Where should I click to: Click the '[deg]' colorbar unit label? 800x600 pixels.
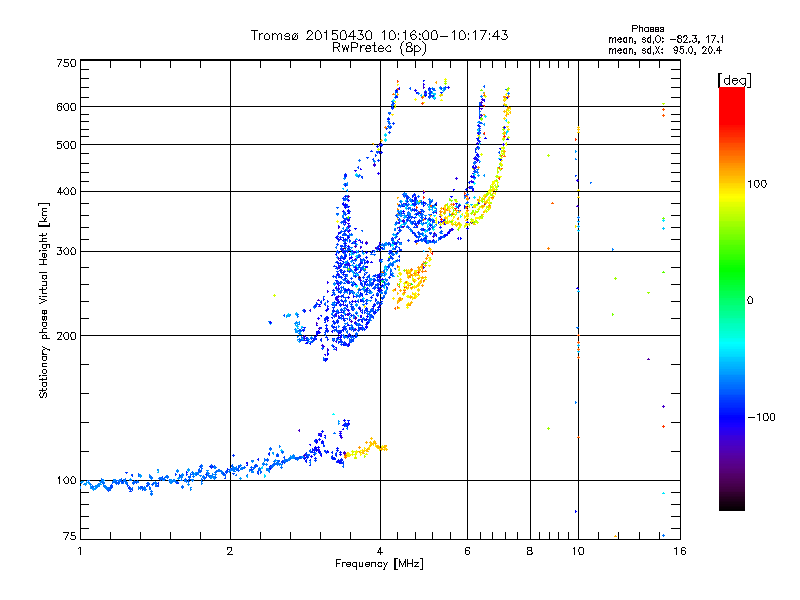click(734, 80)
